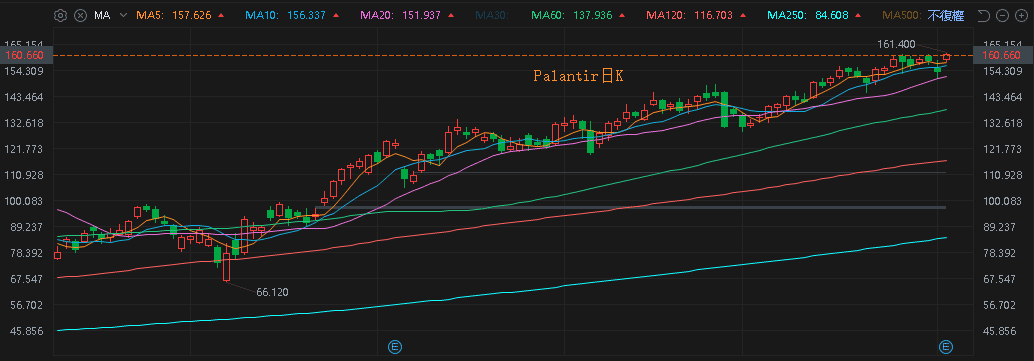Click the 161.400 high price annotation
Viewport: 1034px width, 361px height.
tap(896, 44)
